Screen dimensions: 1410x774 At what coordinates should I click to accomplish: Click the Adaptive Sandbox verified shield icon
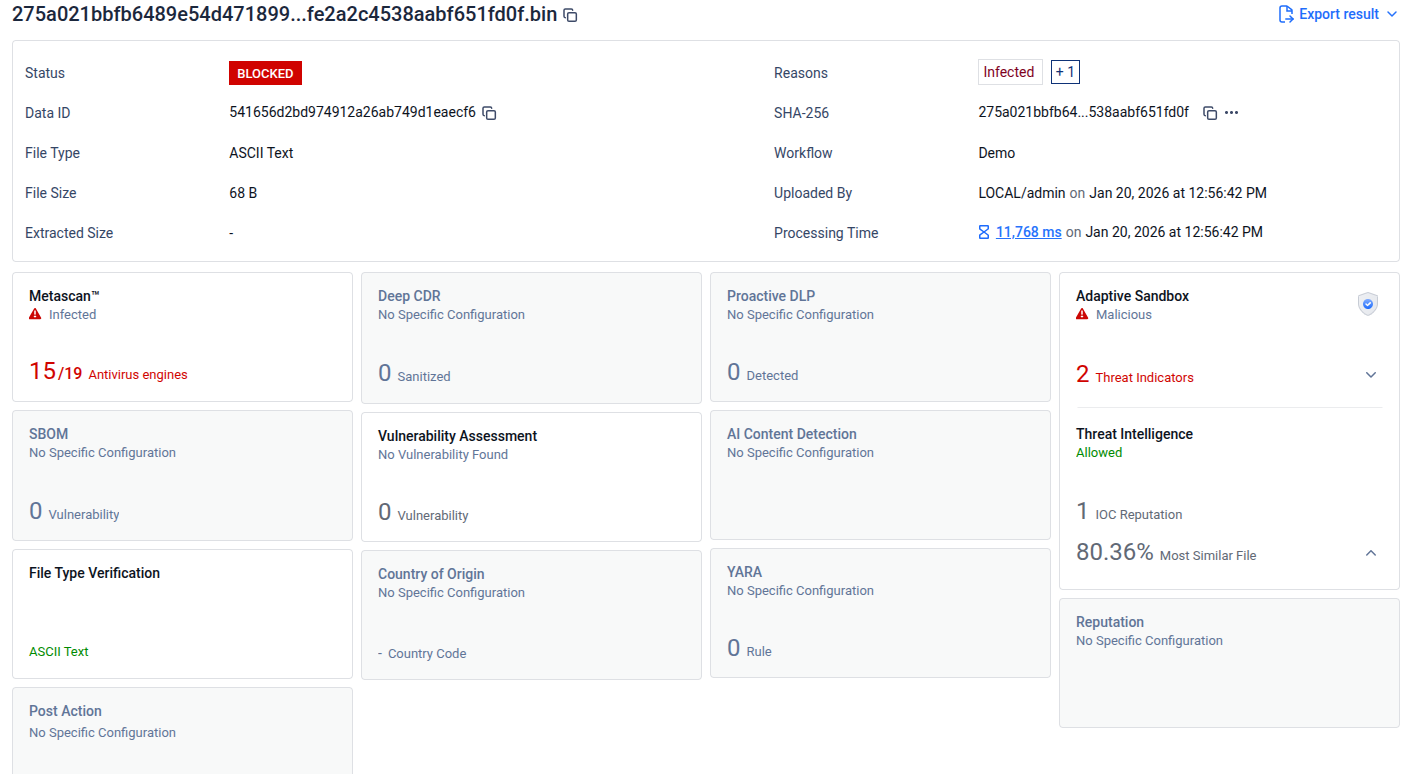point(1368,305)
